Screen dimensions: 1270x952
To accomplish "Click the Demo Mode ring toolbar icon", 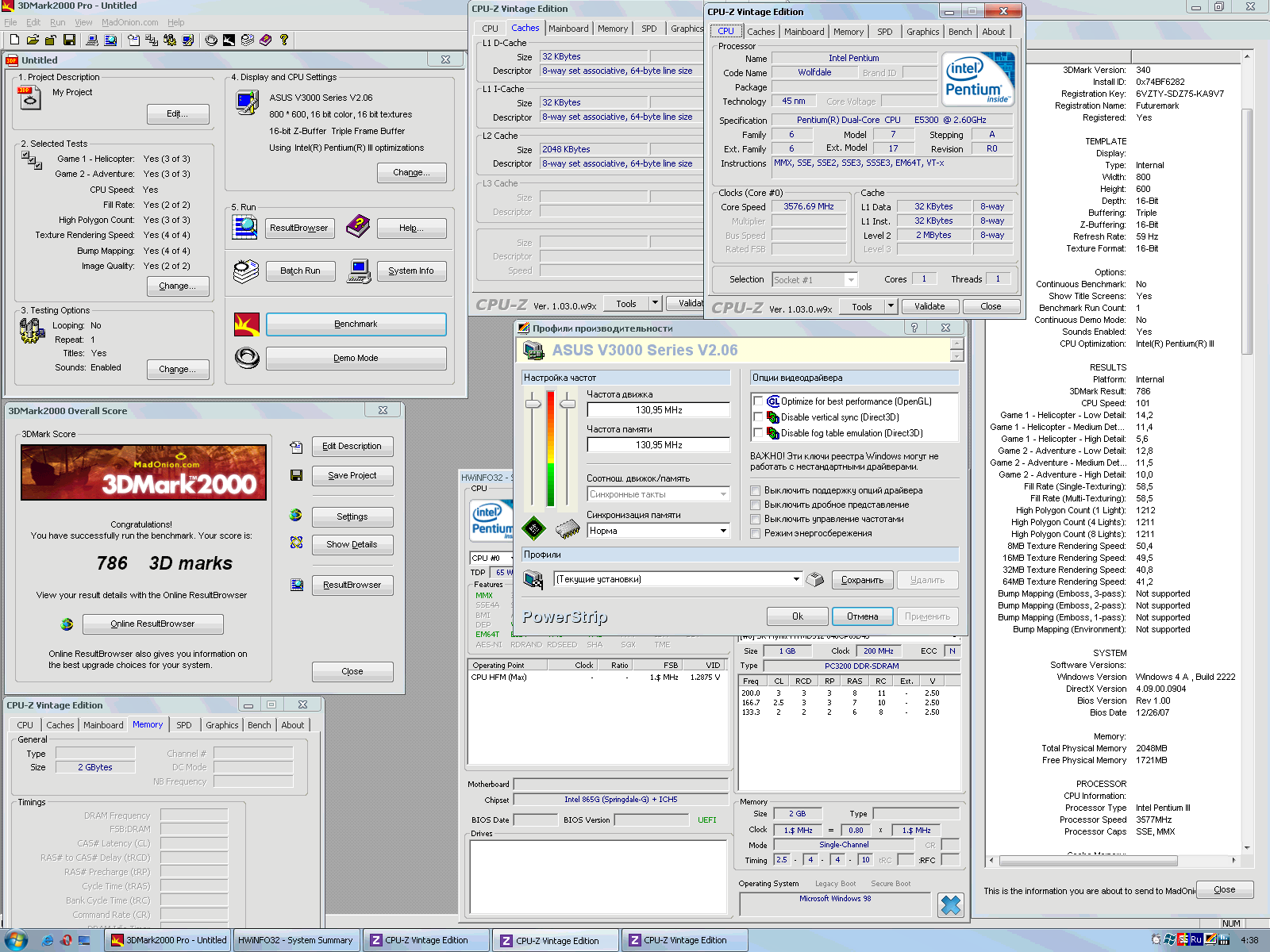I will coord(211,40).
